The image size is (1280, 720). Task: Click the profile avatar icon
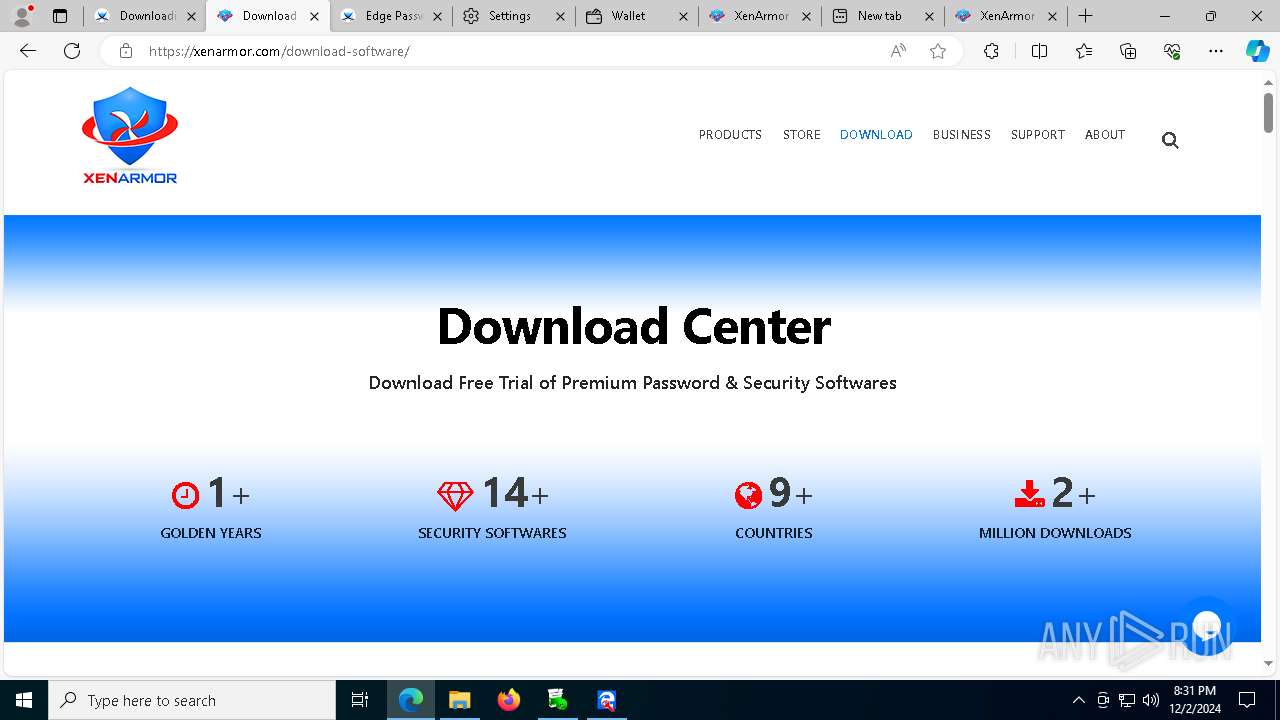[22, 16]
